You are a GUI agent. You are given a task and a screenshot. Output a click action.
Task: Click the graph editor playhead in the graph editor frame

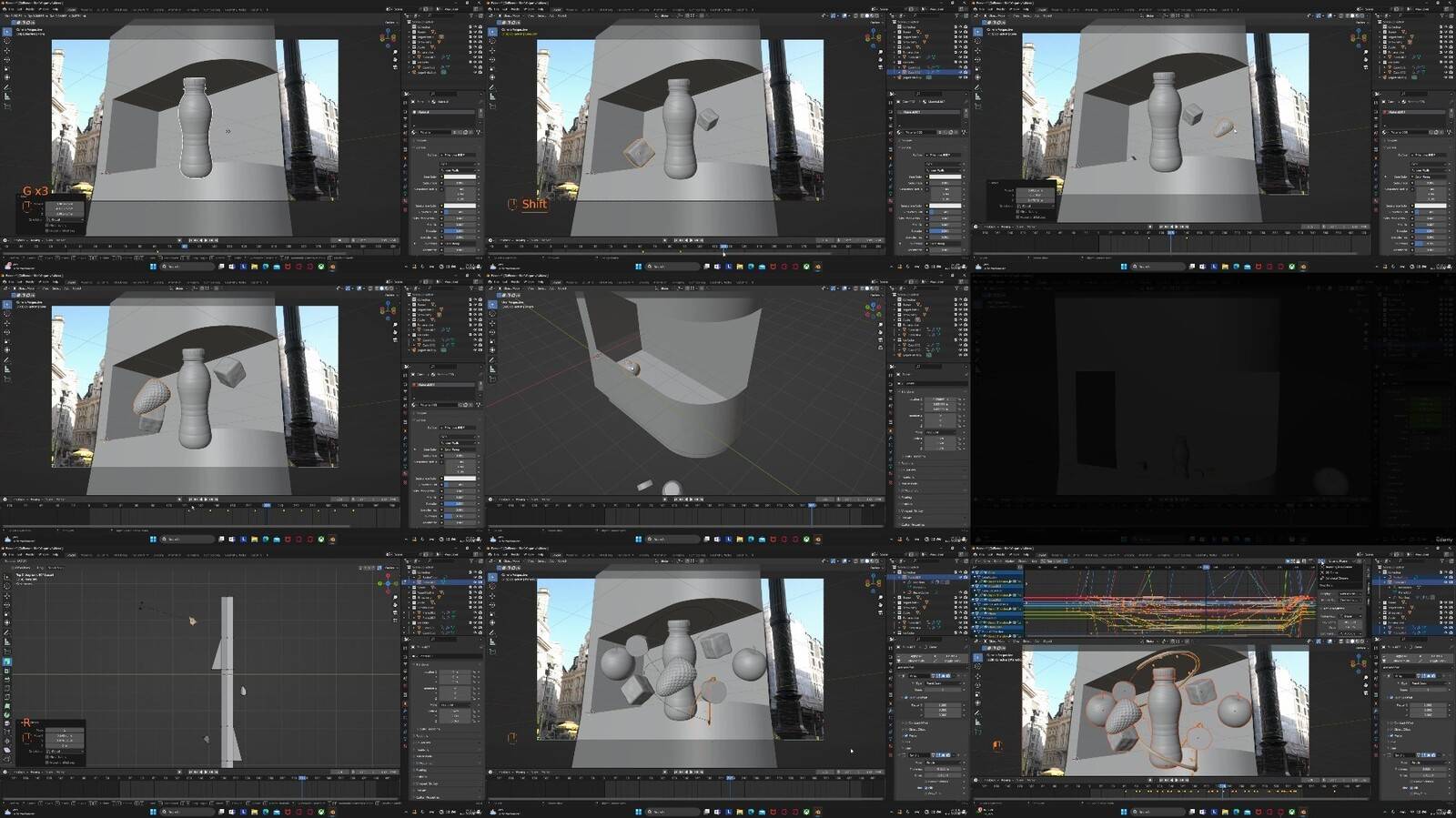click(1207, 567)
